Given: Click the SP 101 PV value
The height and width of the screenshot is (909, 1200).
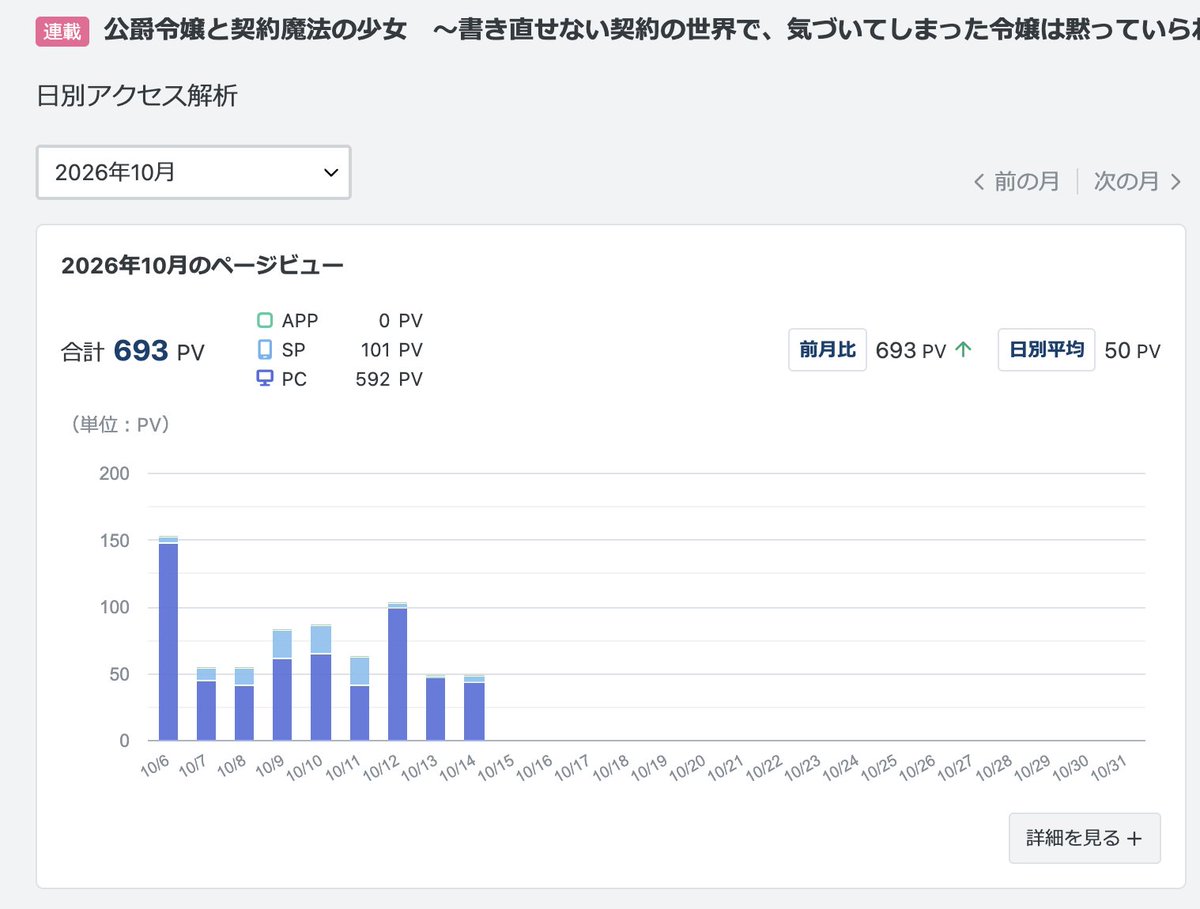Looking at the screenshot, I should [x=391, y=350].
